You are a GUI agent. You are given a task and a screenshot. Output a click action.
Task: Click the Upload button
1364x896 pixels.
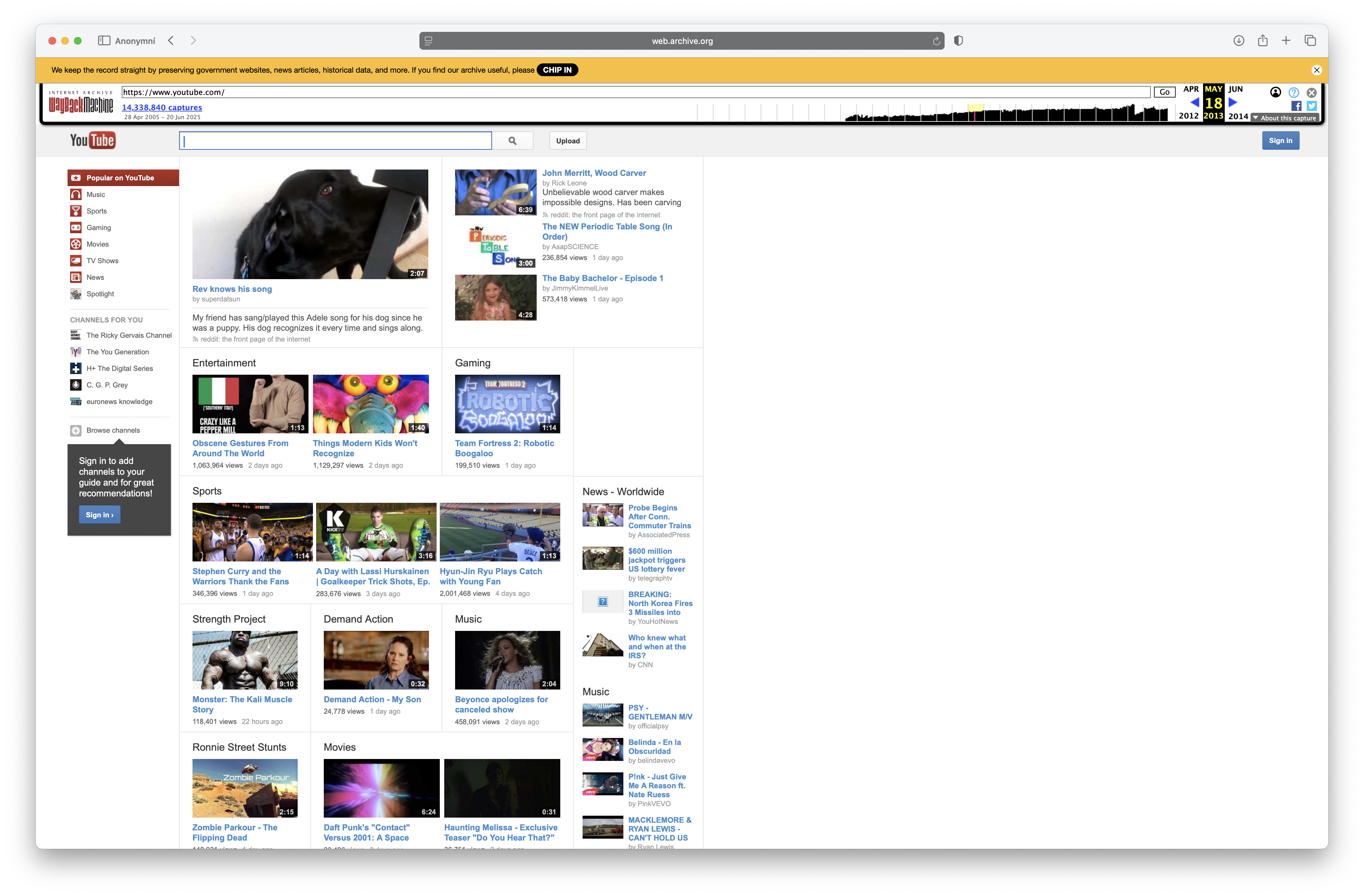coord(567,140)
